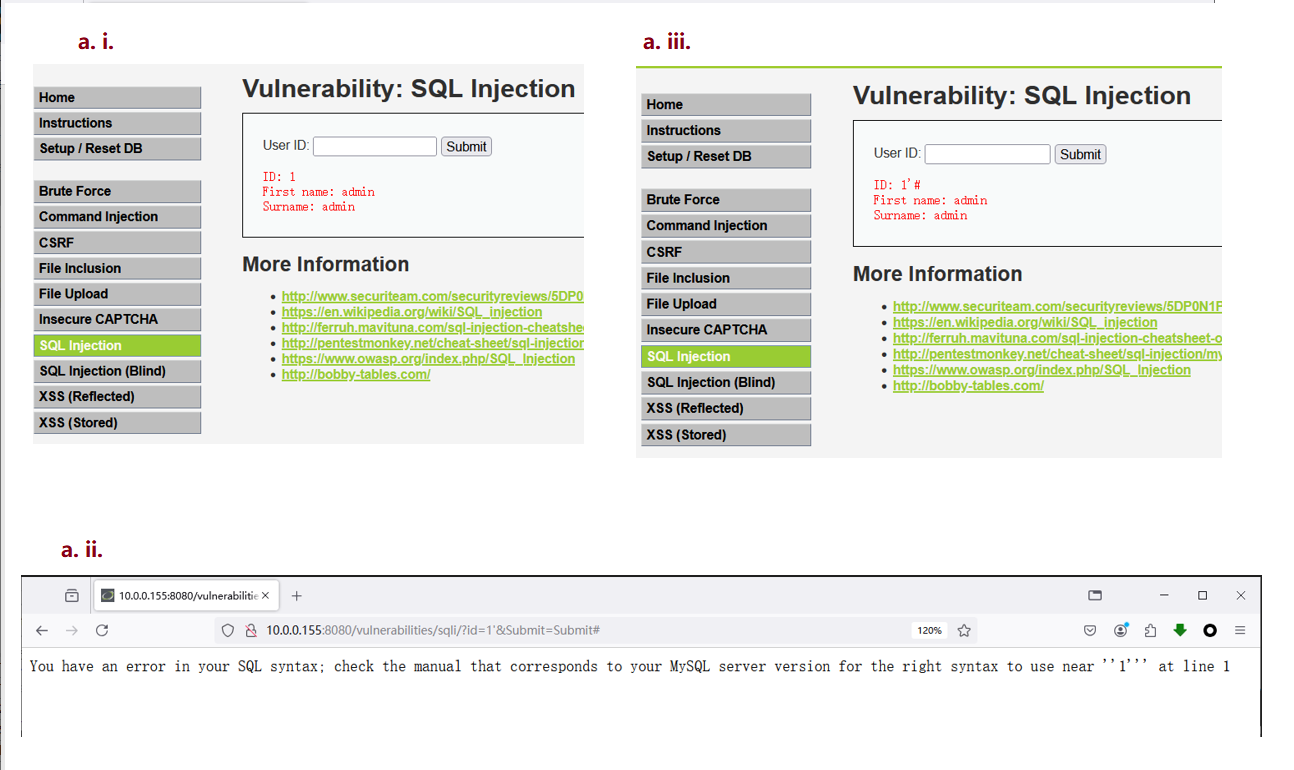Reset the 120% zoom badge
This screenshot has width=1294, height=770.
[x=929, y=630]
